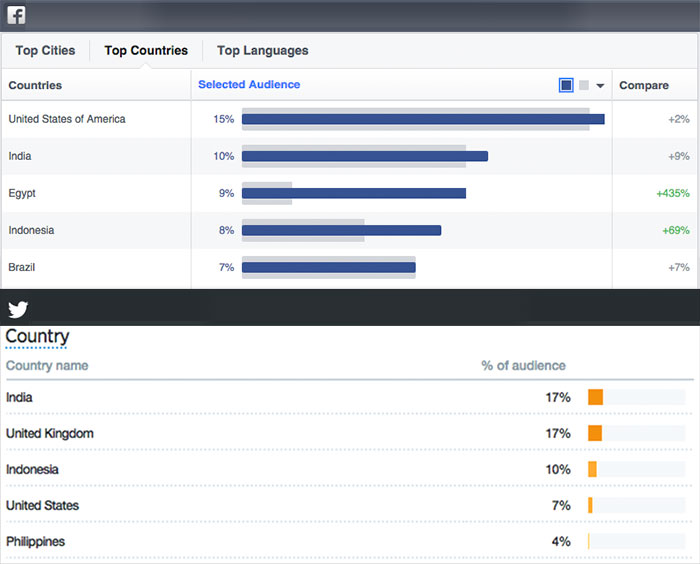700x564 pixels.
Task: Click the India orange audience bar
Action: click(595, 397)
